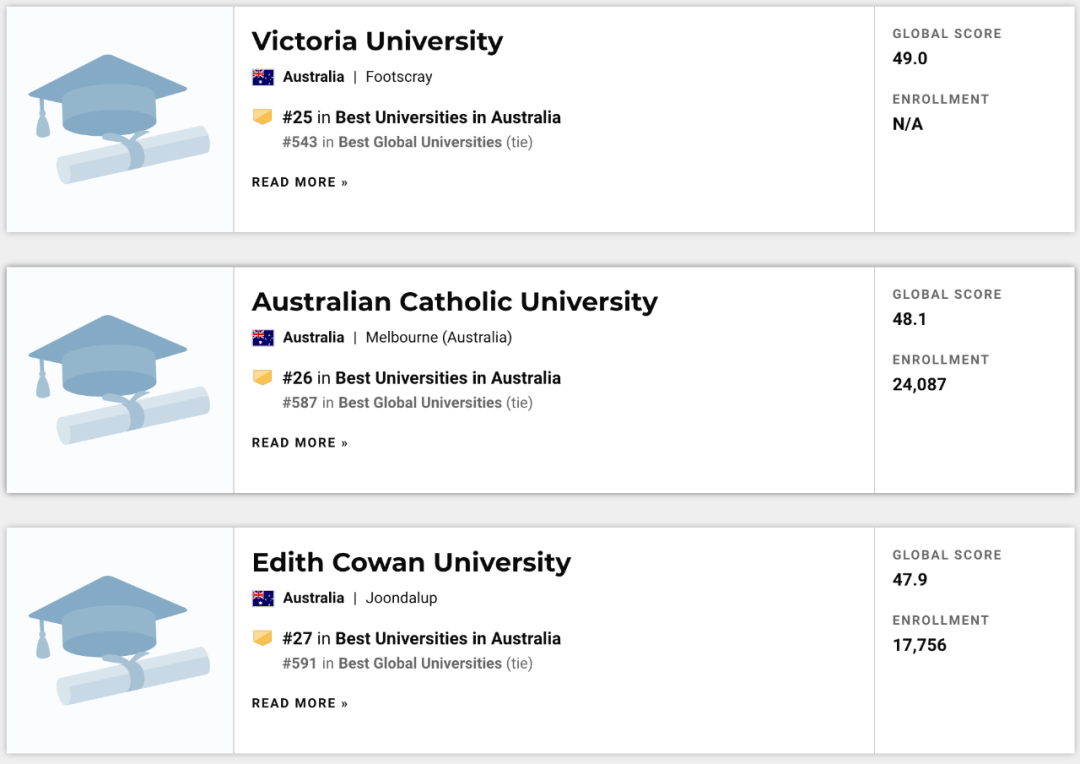Click Australian flag icon under Victoria University

point(263,77)
